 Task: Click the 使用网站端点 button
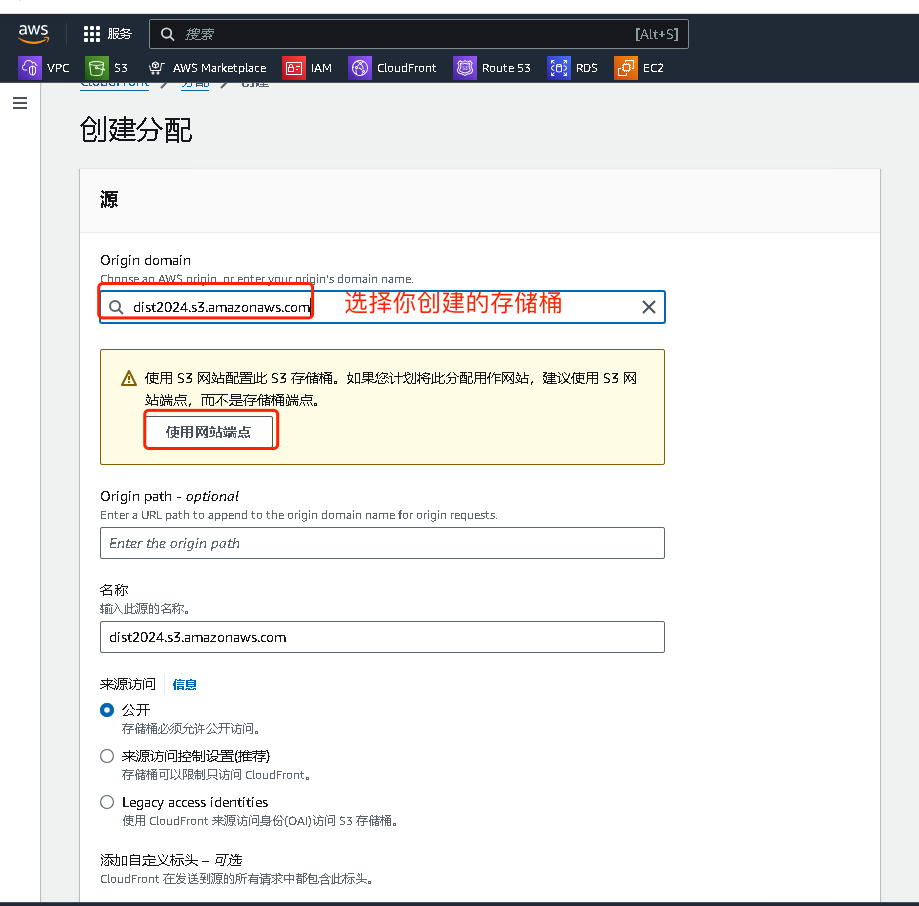pos(209,432)
